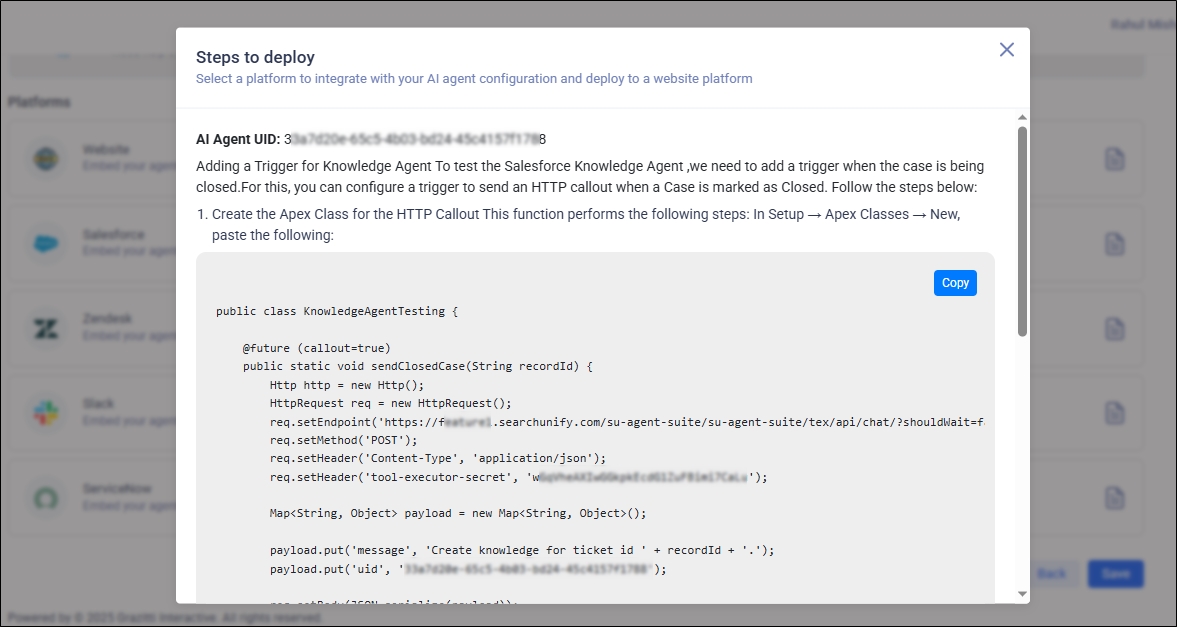Click the AI Agent UID value
The width and height of the screenshot is (1177, 627).
coord(415,139)
